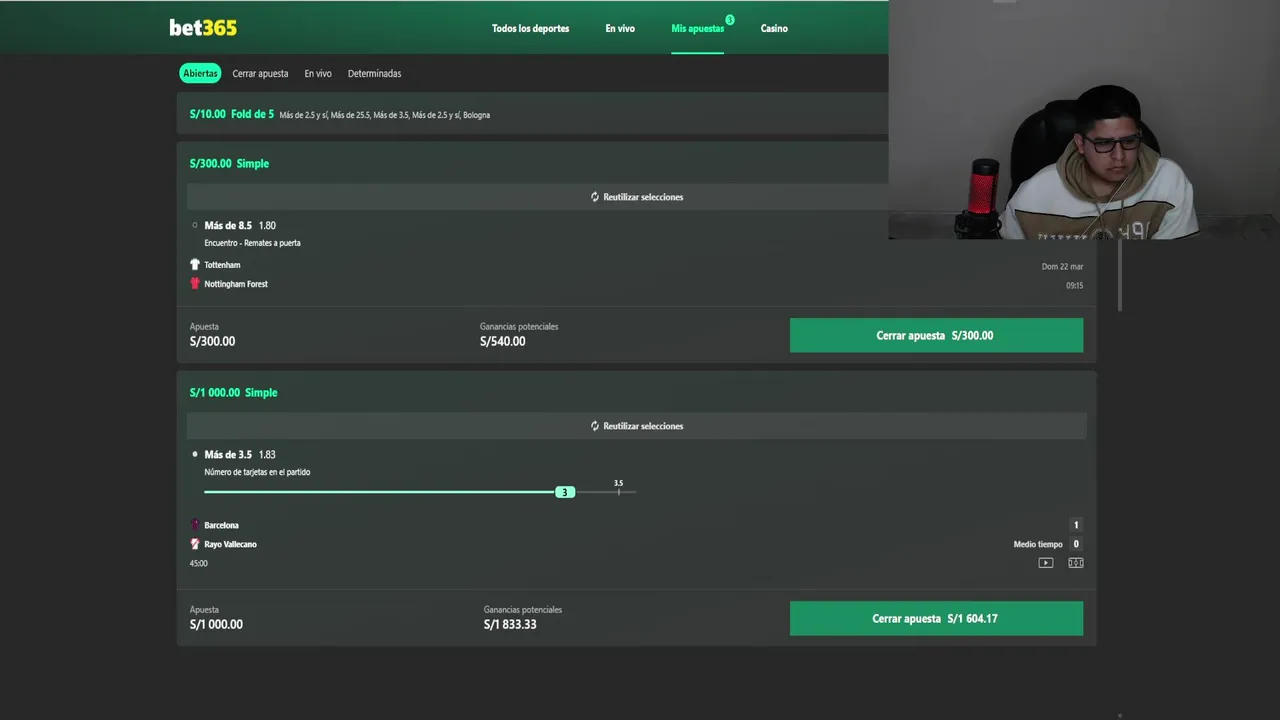
Task: Expand the S/10.00 Fold de 5 bet
Action: [532, 114]
